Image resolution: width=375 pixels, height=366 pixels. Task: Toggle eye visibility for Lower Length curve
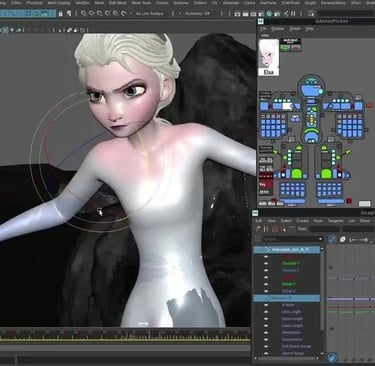(266, 326)
